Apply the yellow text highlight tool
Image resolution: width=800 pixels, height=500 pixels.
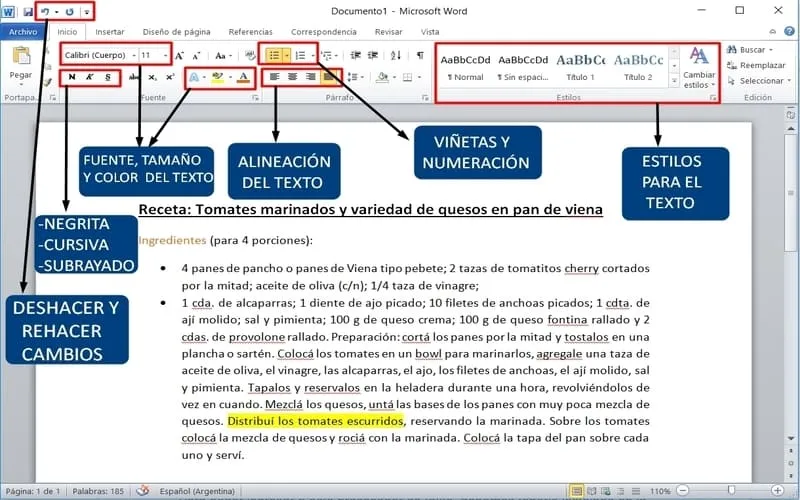pos(218,77)
